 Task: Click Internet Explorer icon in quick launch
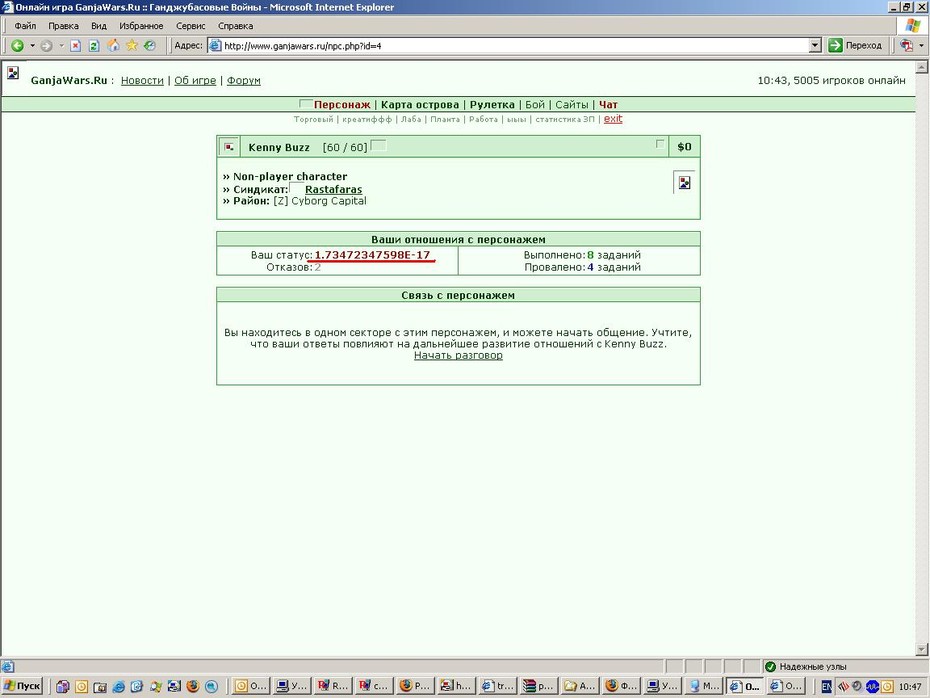(x=119, y=686)
